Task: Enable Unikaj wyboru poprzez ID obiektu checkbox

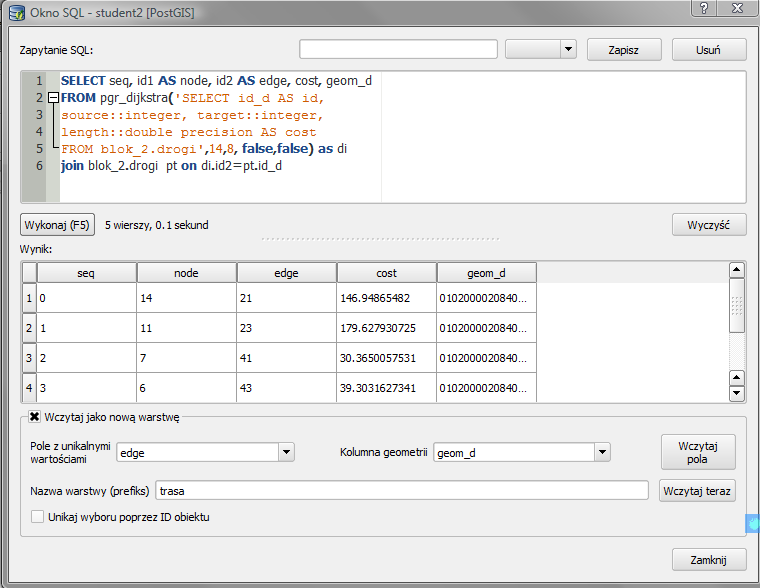Action: [x=37, y=517]
